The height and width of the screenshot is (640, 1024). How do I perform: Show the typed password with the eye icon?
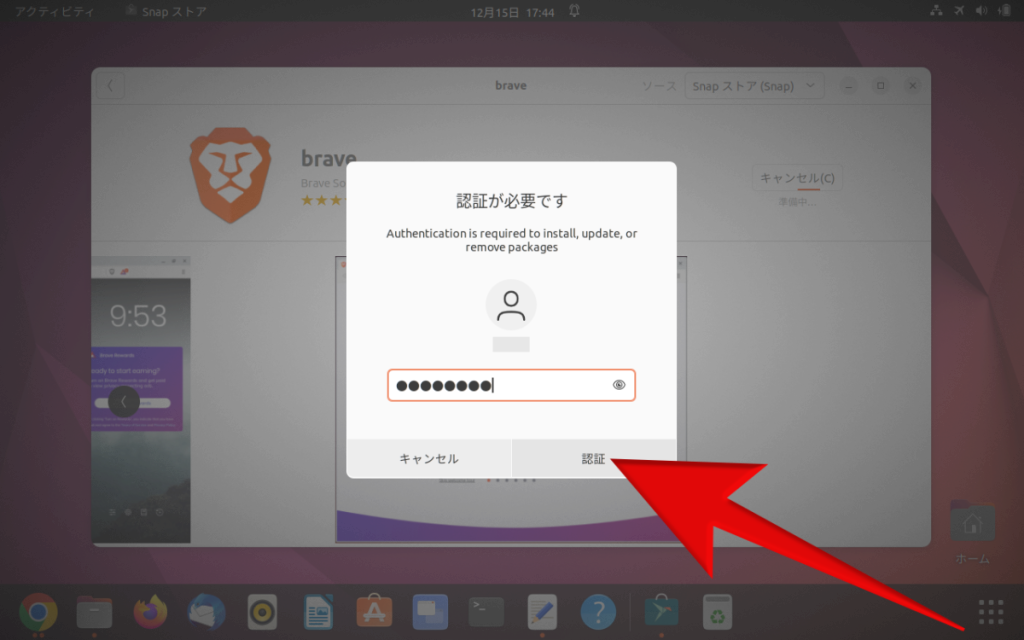[618, 385]
